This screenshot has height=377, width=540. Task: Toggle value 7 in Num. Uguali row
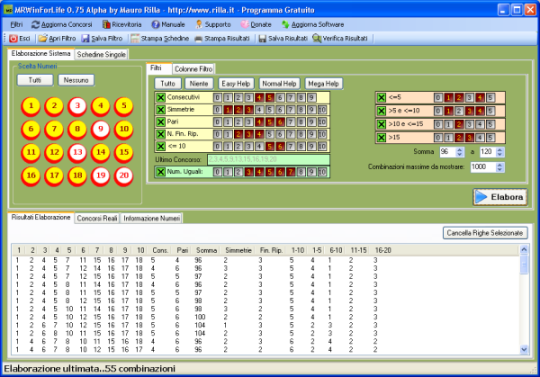pos(291,171)
